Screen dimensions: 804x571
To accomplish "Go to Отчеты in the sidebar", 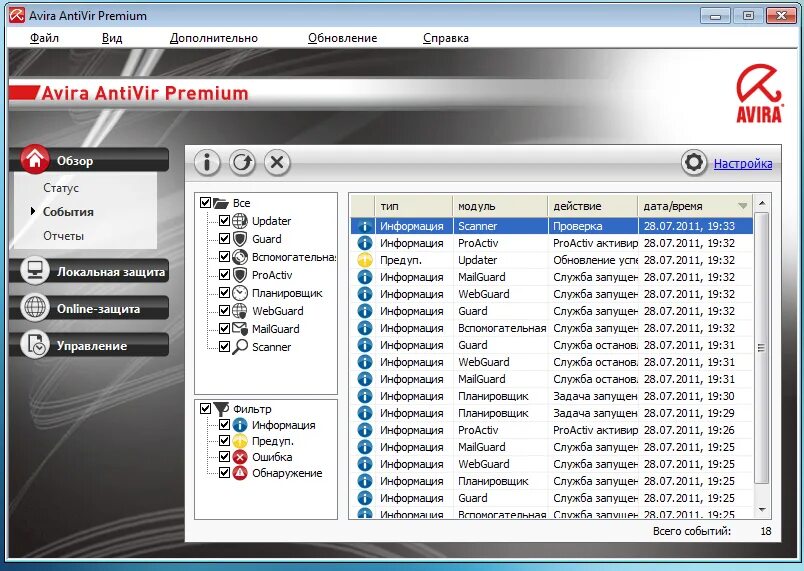I will [x=63, y=236].
